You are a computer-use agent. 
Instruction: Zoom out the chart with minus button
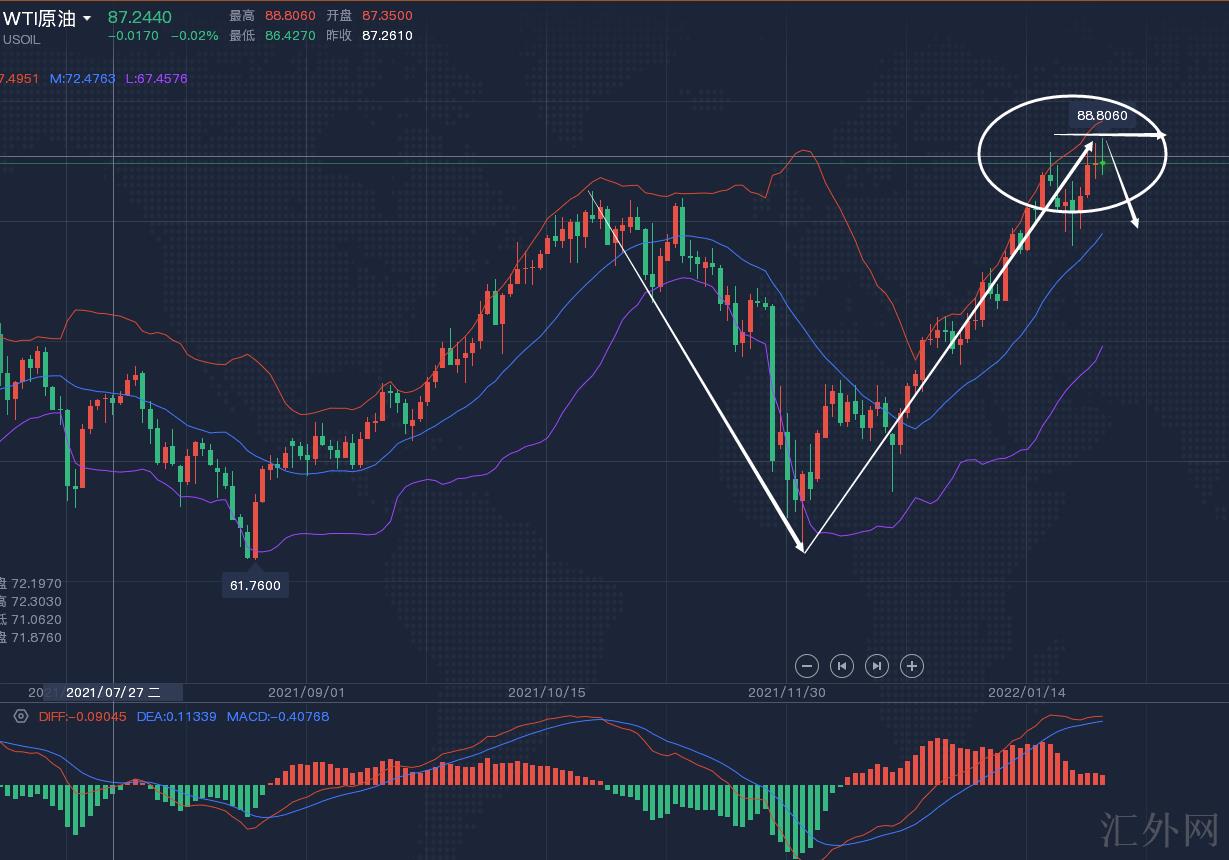point(808,666)
